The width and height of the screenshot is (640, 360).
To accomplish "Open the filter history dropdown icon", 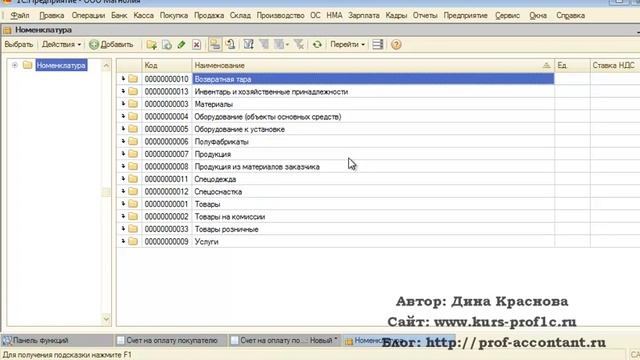I will pyautogui.click(x=281, y=44).
